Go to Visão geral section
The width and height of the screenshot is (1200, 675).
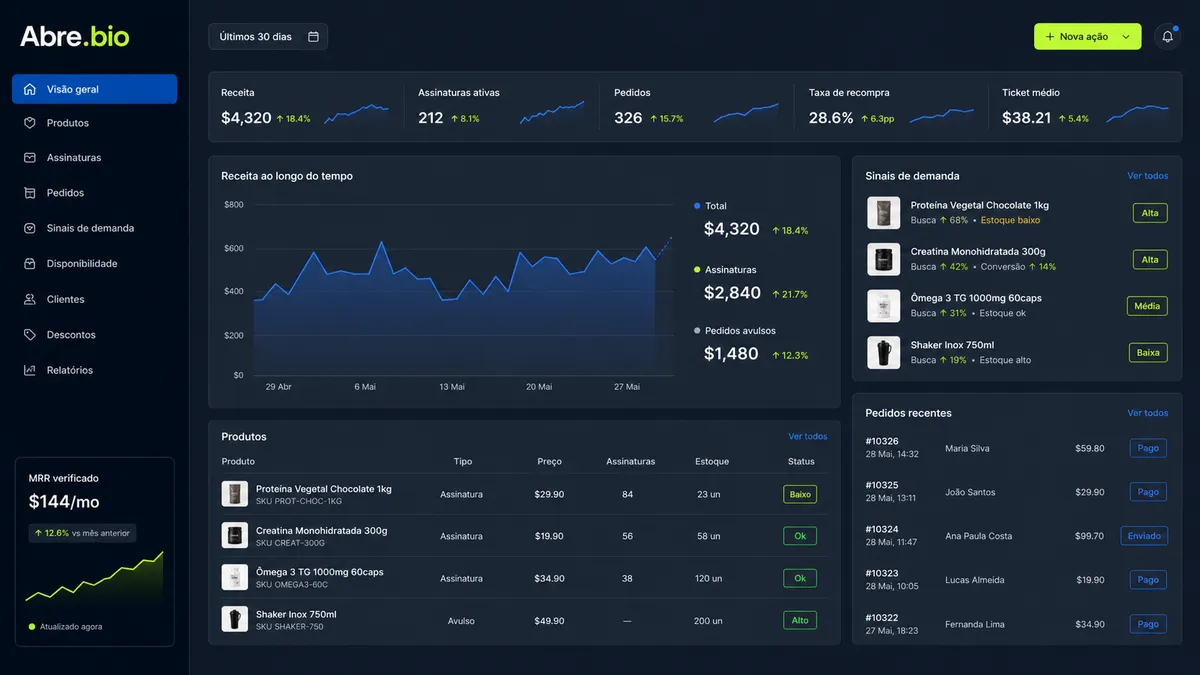(95, 89)
